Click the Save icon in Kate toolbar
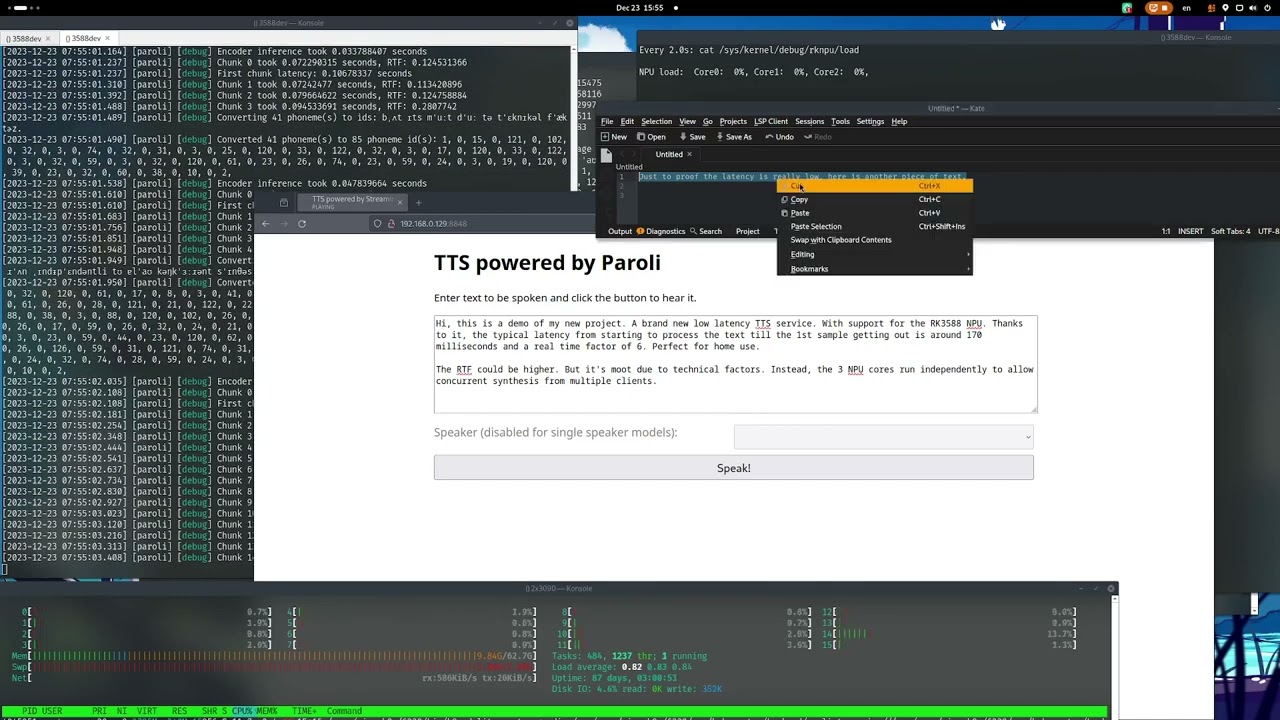 point(683,137)
